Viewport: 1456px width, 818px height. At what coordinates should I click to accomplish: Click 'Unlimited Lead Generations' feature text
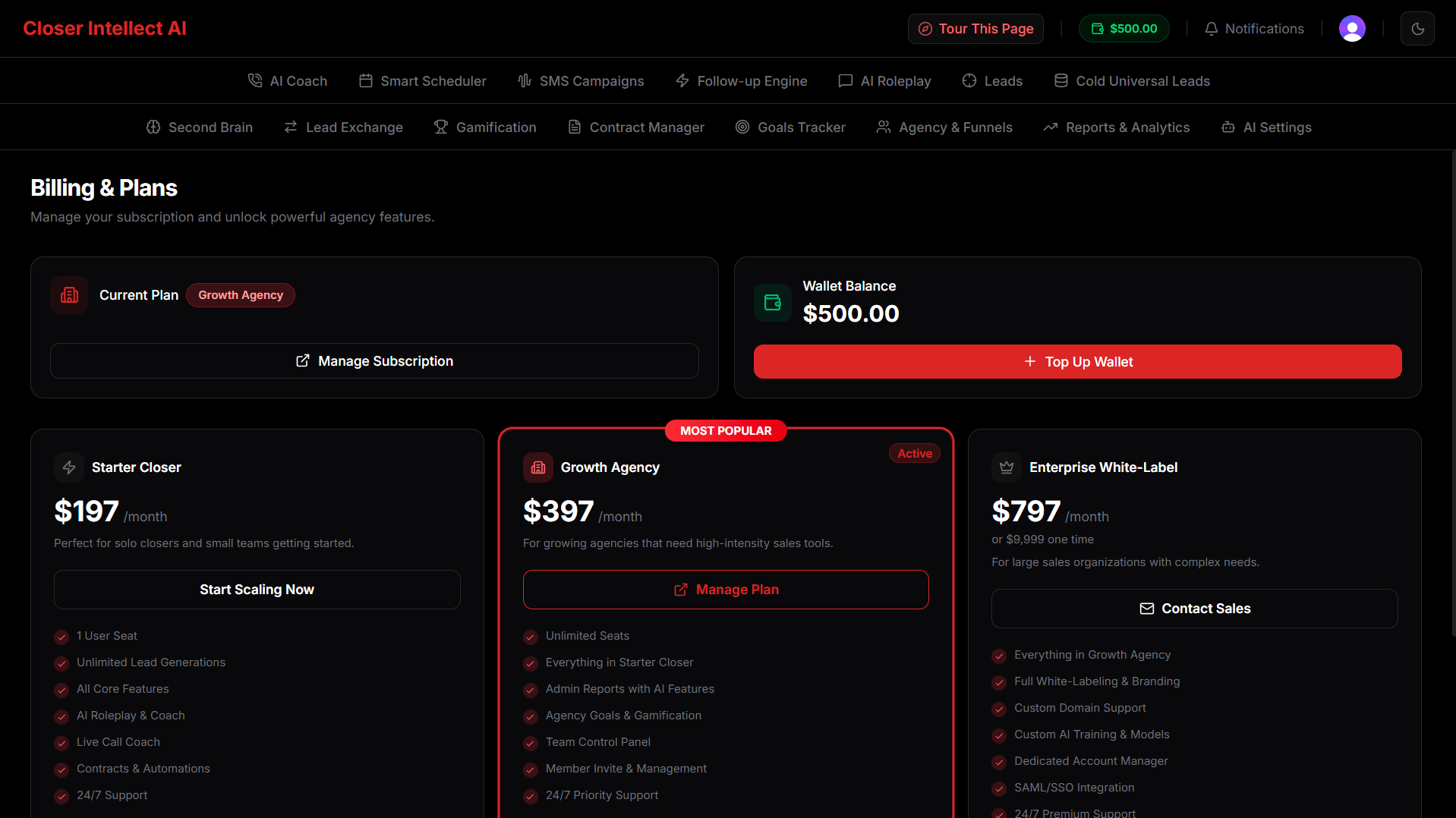coord(151,662)
